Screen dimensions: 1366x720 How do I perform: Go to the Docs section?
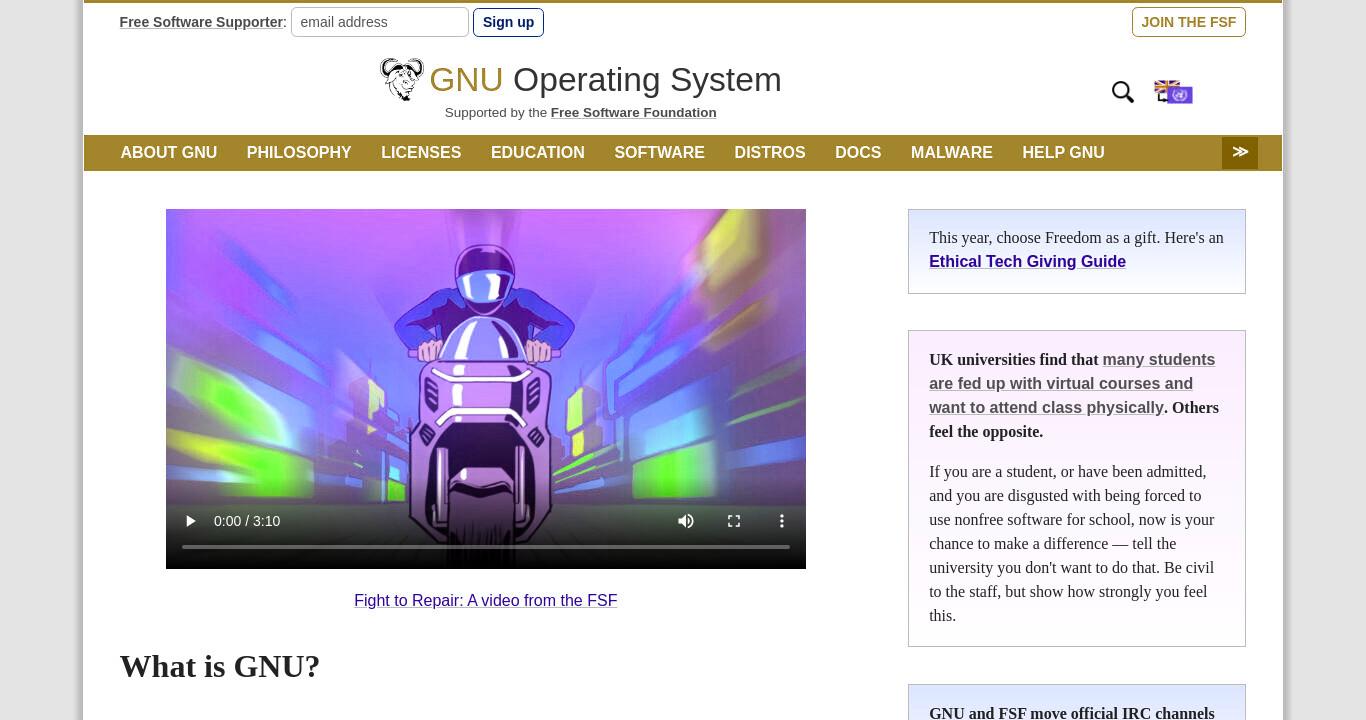pyautogui.click(x=858, y=152)
